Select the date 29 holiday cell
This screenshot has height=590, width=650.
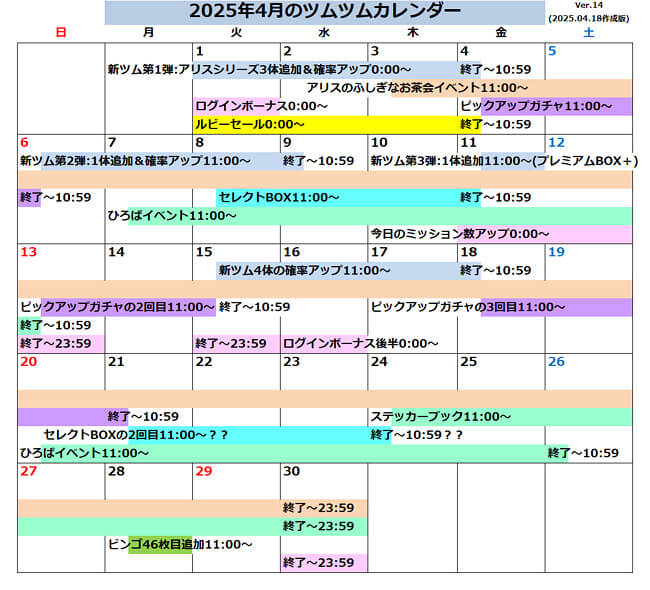(204, 471)
